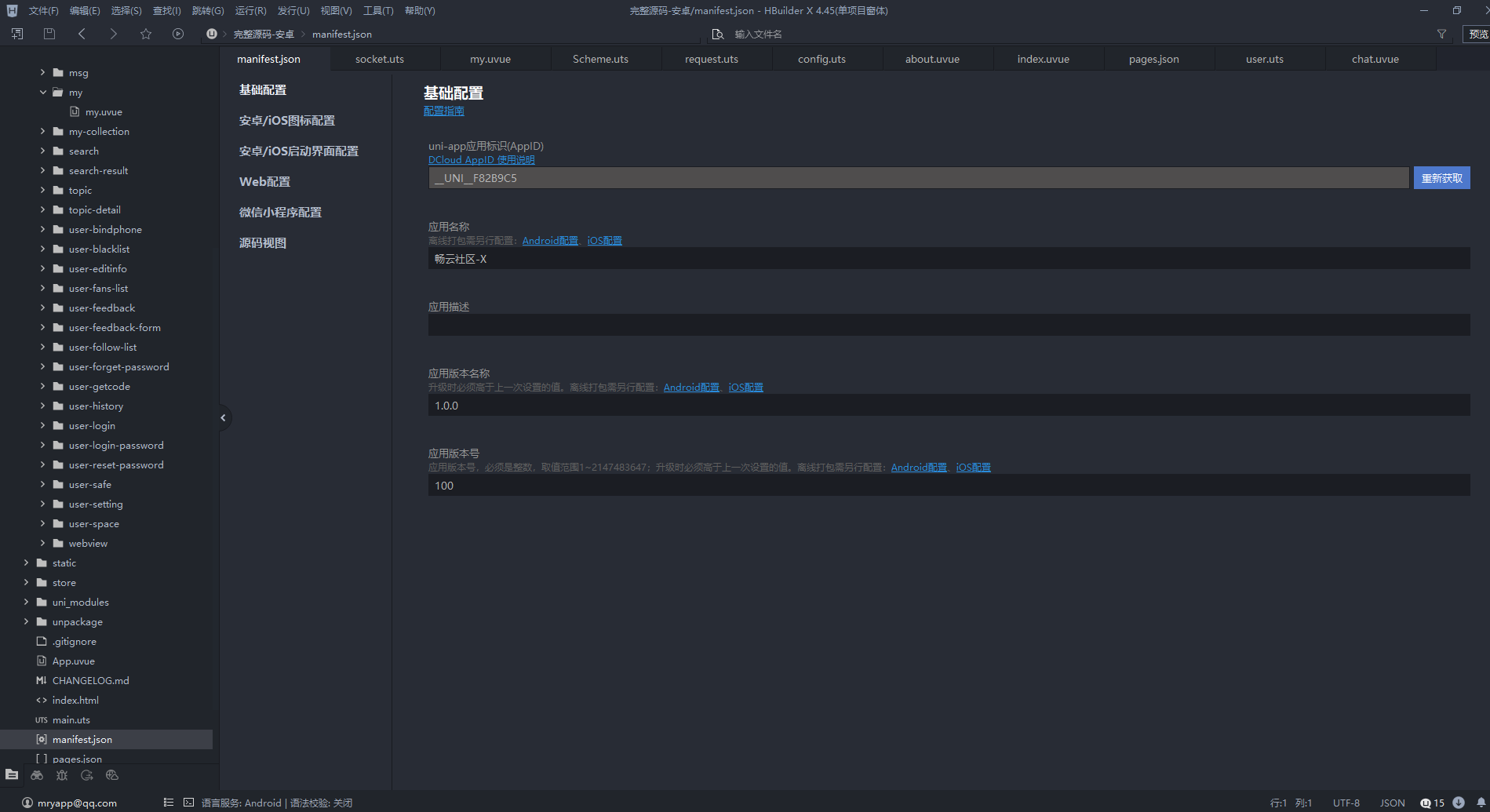Switch to the pages.json tab
The image size is (1490, 812).
point(1153,59)
